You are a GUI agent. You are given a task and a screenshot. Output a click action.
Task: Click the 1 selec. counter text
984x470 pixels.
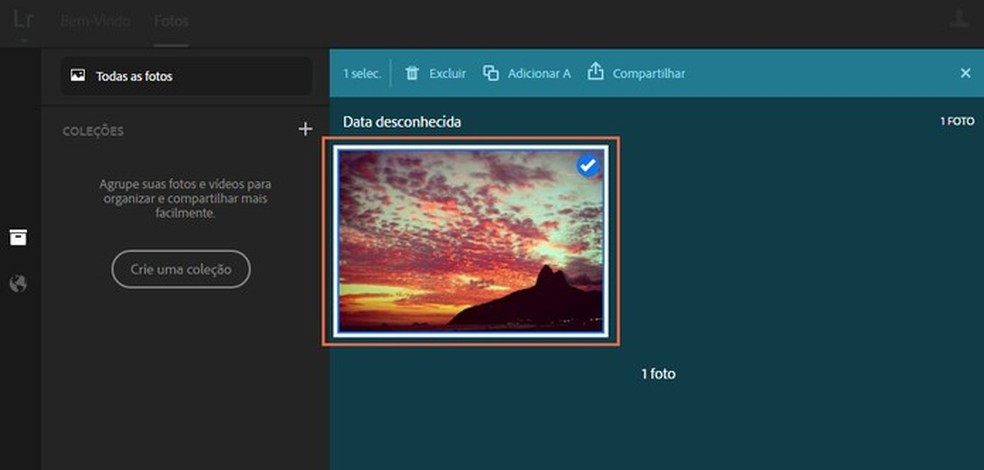tap(362, 74)
